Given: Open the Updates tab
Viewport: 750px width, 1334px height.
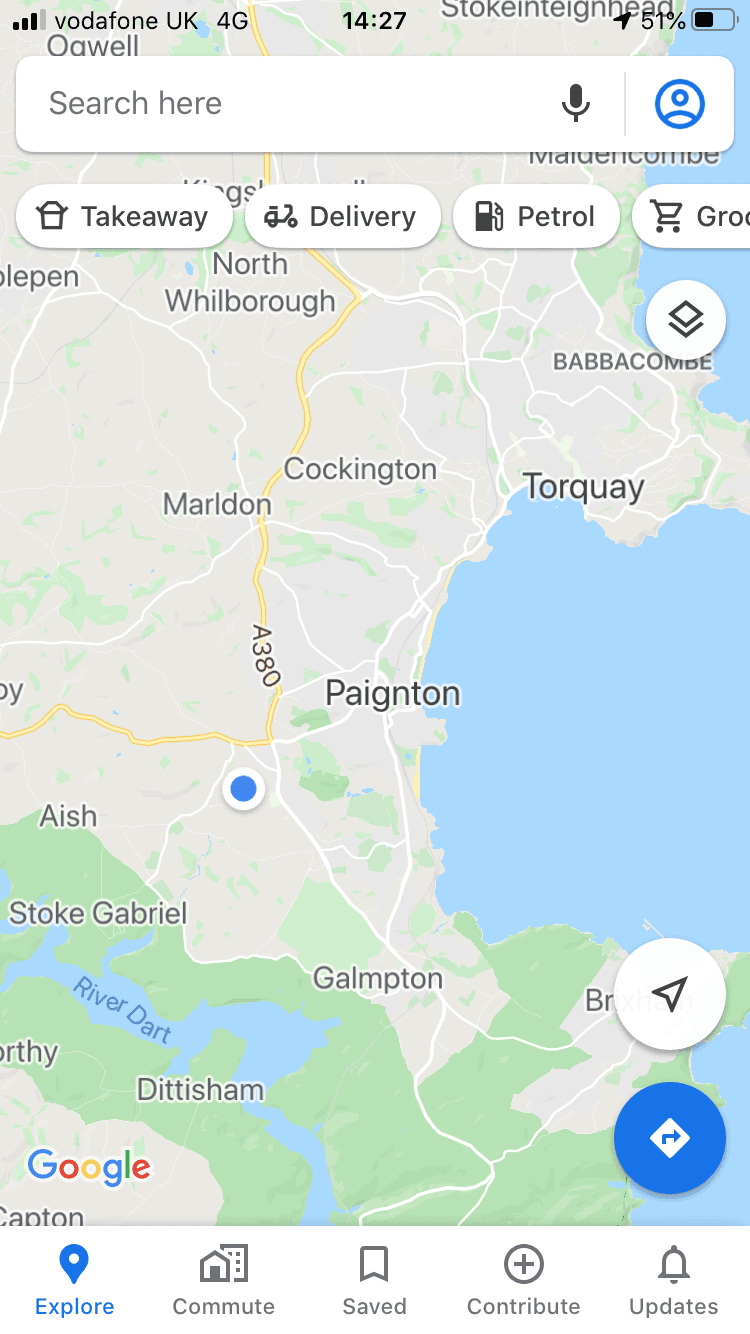Looking at the screenshot, I should pos(674,1280).
